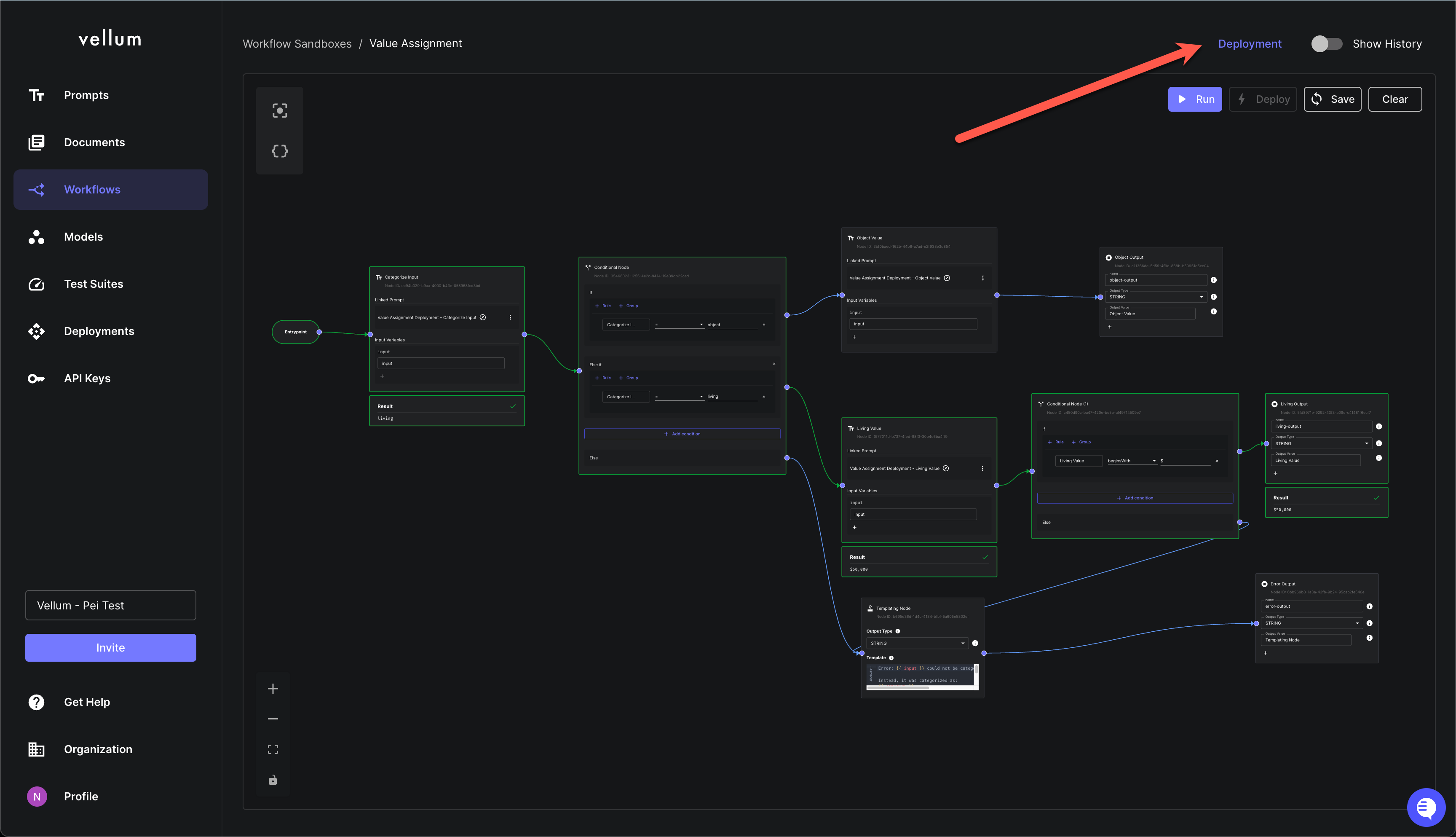This screenshot has width=1456, height=837.
Task: Click Add condition in Conditional Node (1)
Action: 1135,498
